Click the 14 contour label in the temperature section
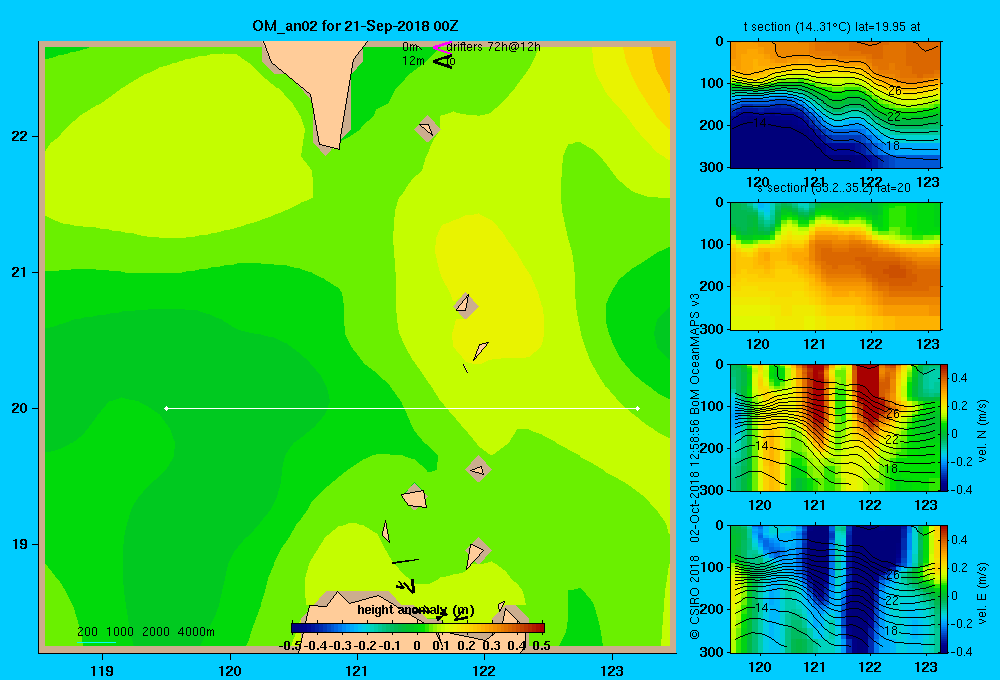Screen dimensions: 1000x680 tap(759, 122)
